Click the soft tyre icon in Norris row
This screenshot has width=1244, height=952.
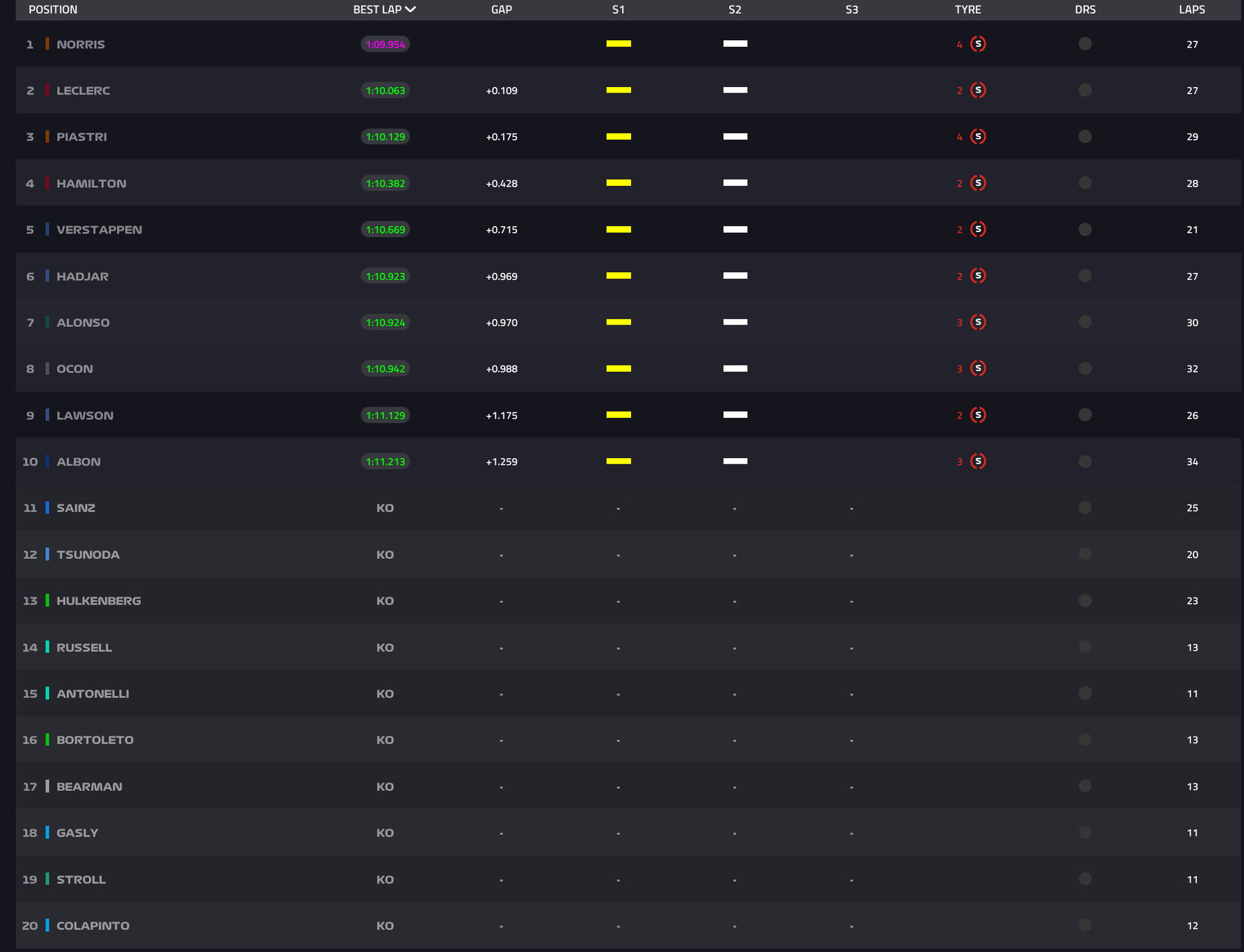[x=978, y=44]
